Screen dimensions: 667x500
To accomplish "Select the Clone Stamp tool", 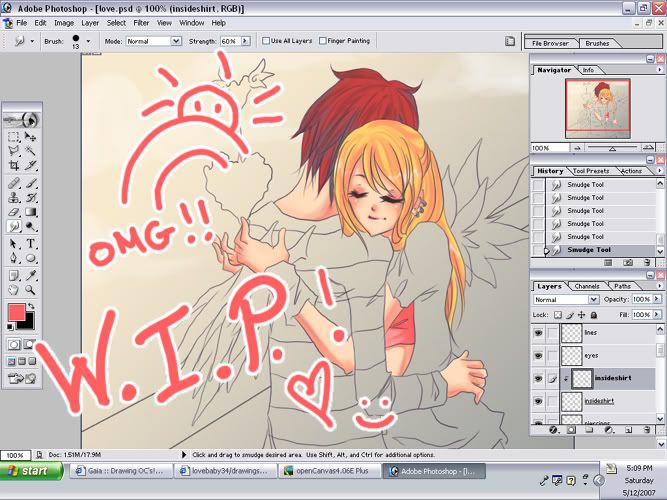I will coord(14,197).
